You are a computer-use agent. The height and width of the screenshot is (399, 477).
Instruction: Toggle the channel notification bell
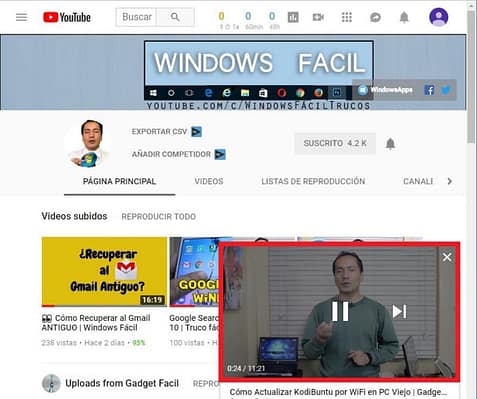(390, 144)
